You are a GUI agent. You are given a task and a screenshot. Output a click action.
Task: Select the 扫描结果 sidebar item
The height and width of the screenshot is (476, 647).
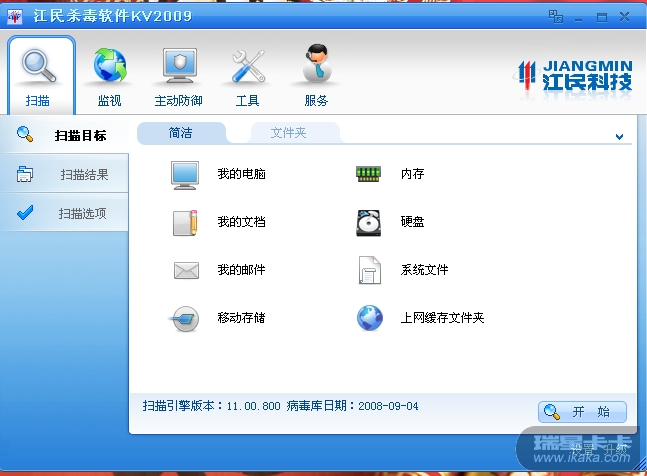click(x=64, y=174)
